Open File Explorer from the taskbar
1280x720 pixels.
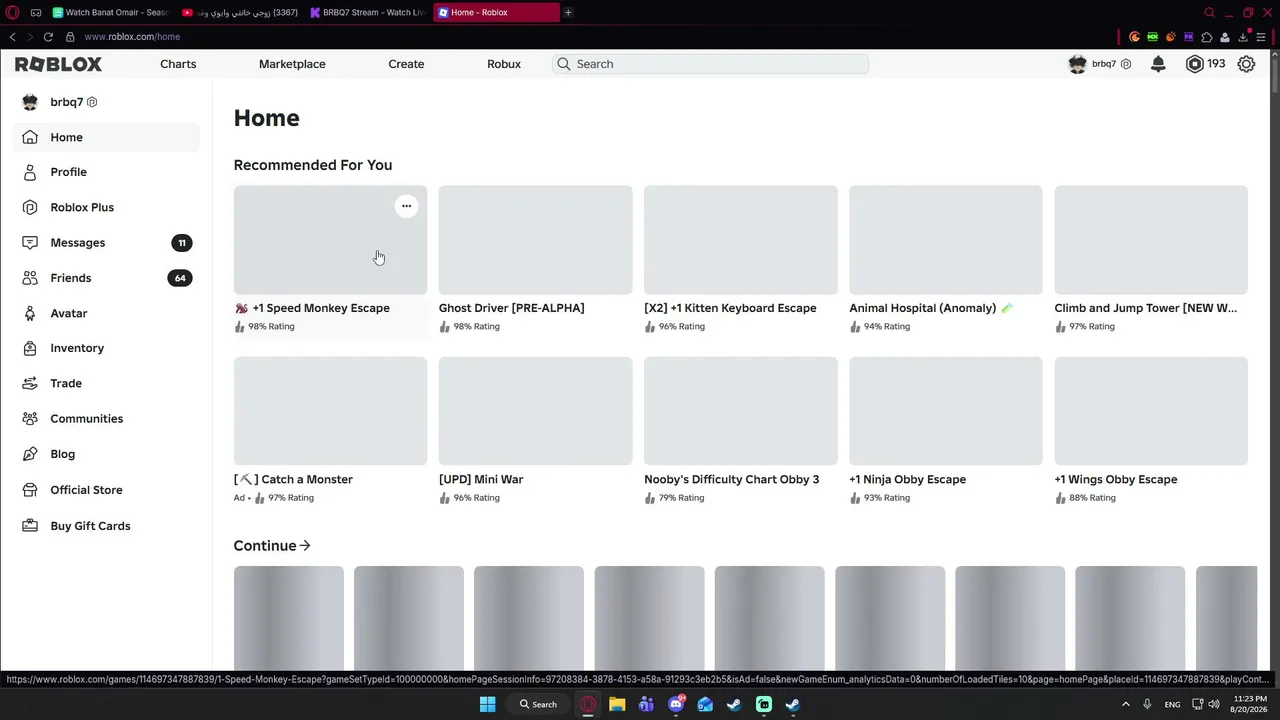point(617,704)
